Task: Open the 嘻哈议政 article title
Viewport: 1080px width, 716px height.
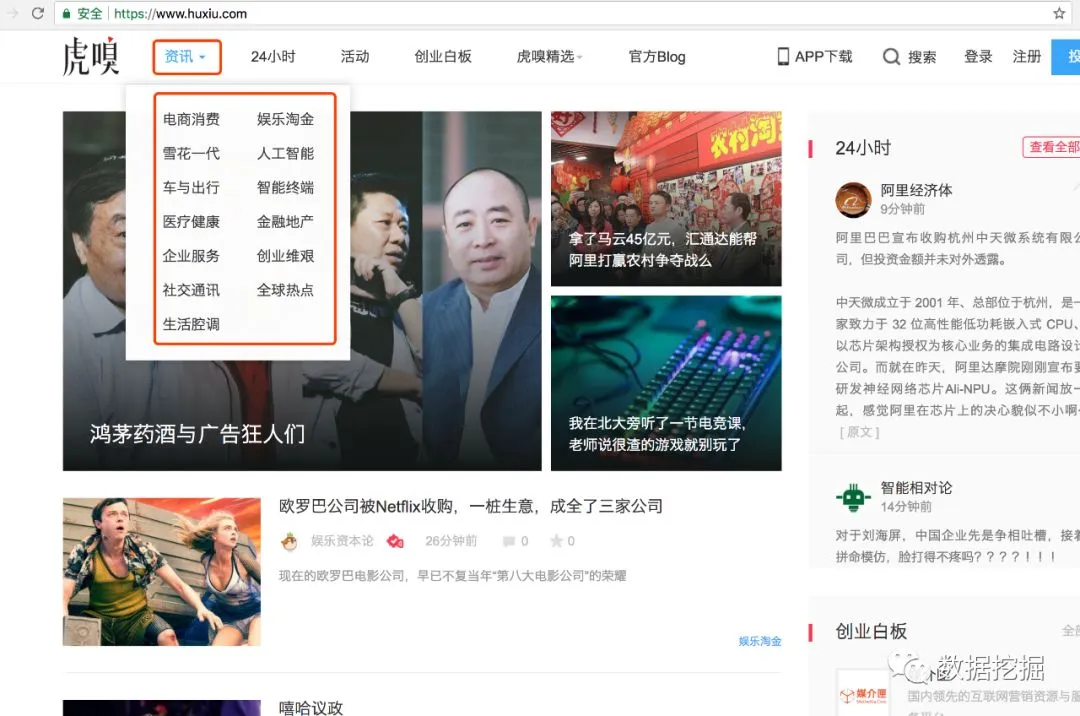Action: [x=311, y=707]
